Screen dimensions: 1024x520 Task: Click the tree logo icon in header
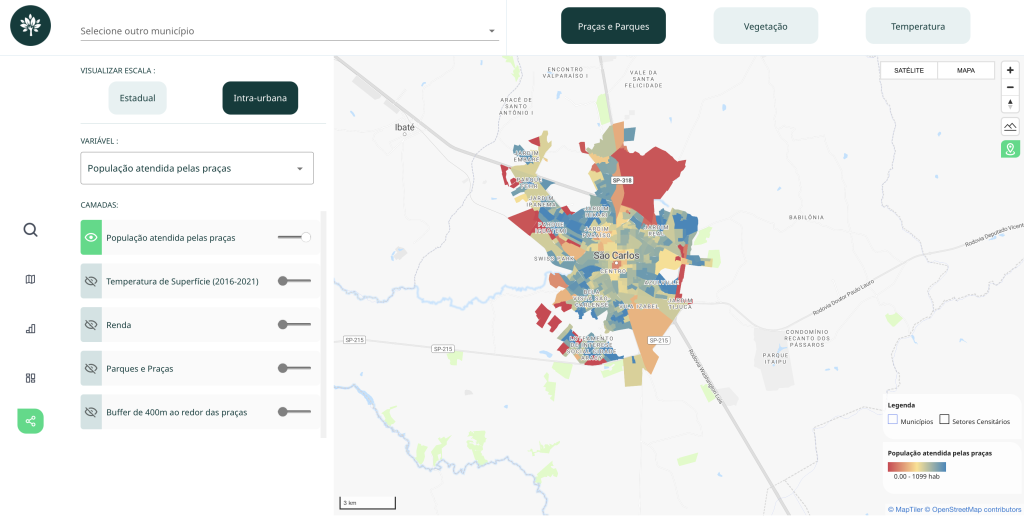coord(30,26)
